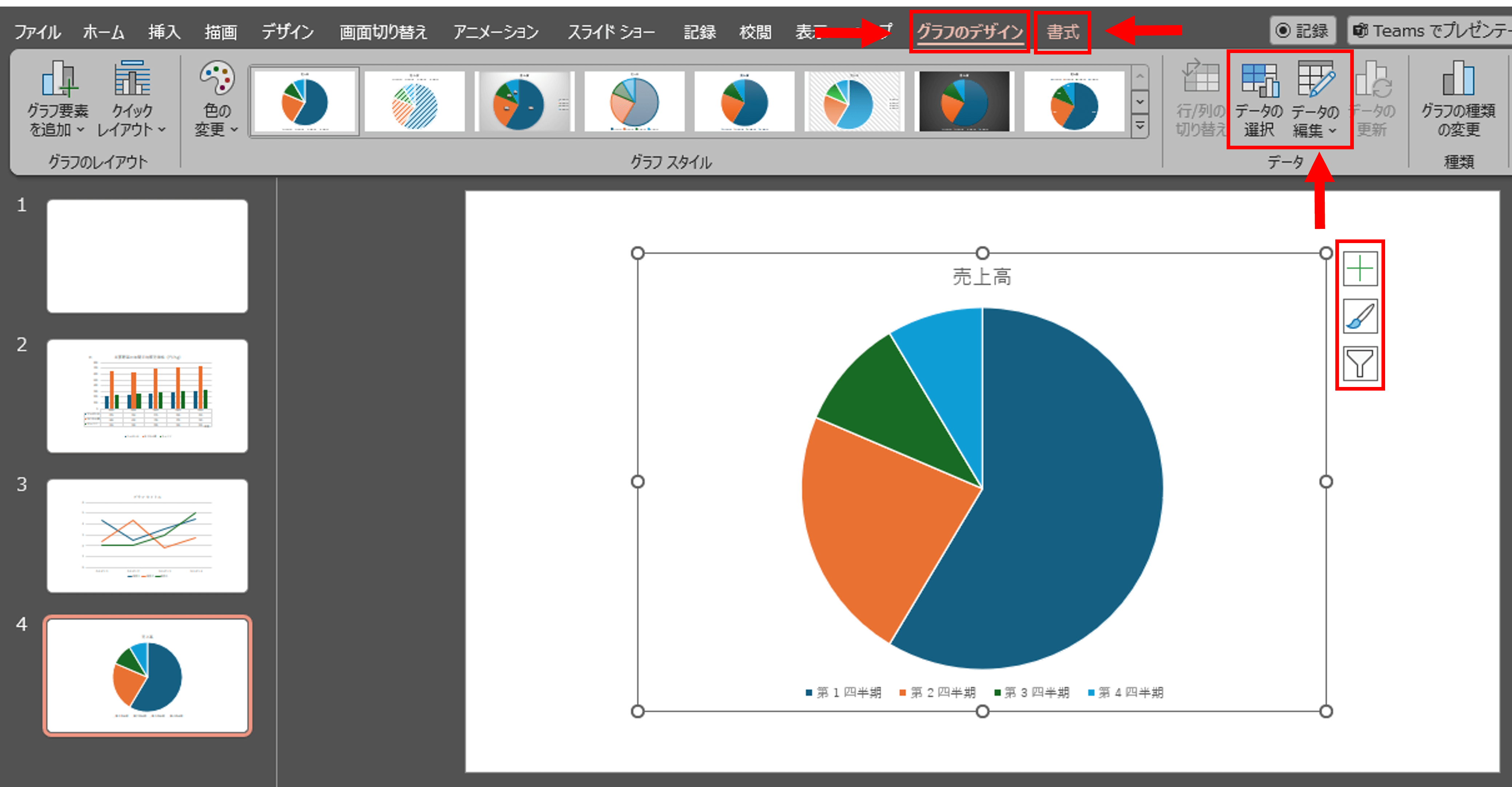Click the データの更新 icon

tap(1372, 98)
